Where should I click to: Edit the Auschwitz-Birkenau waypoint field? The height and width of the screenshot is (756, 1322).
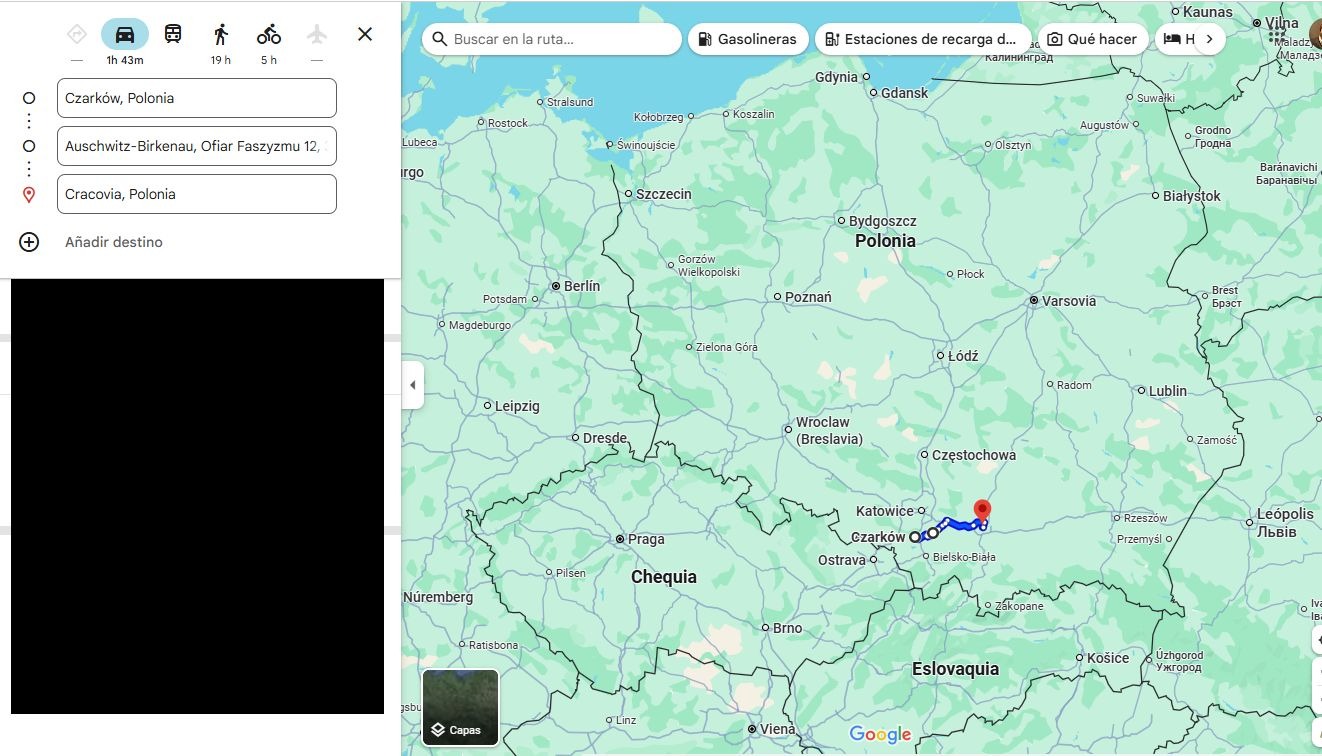[x=197, y=146]
